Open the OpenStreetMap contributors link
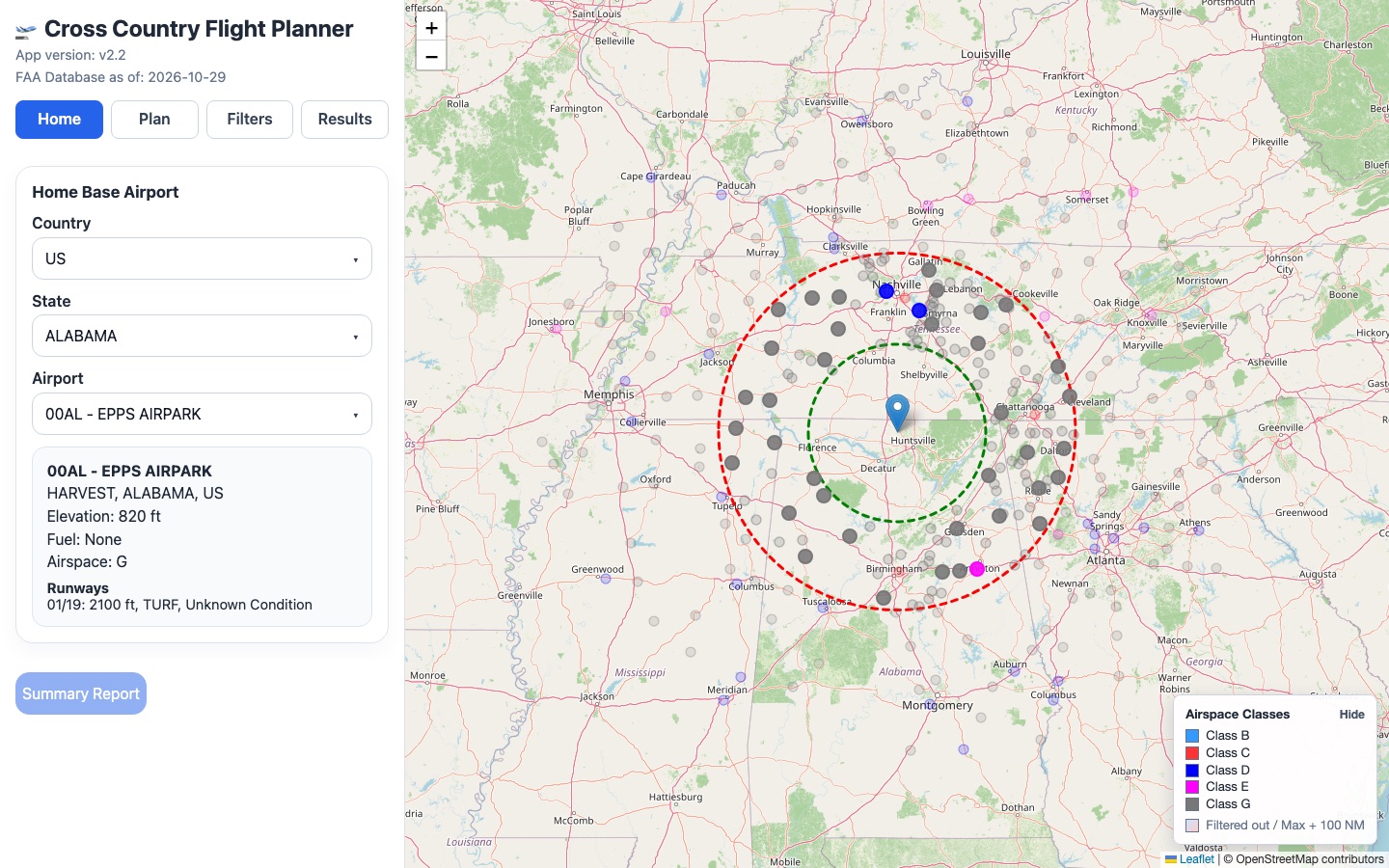The image size is (1389, 868). (x=1309, y=859)
